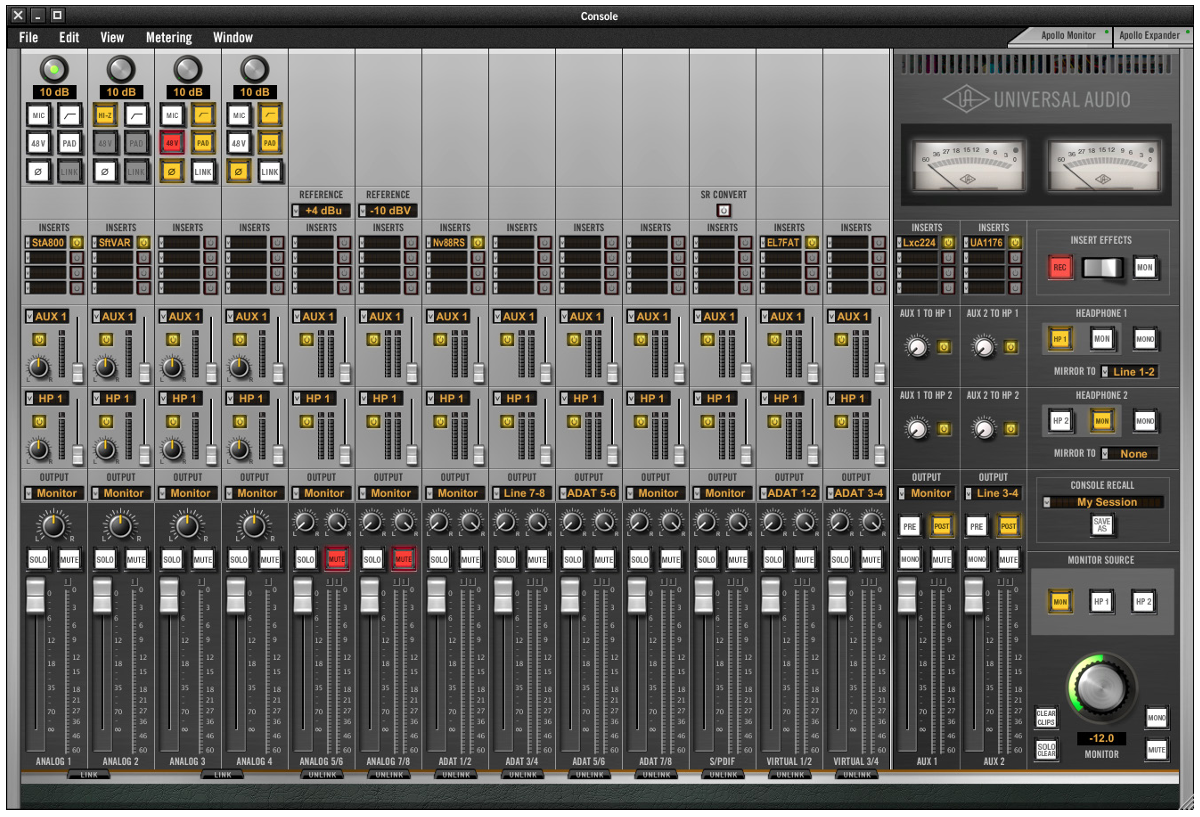Toggle the low cut filter on Analog 2
The image size is (1200, 817).
point(136,116)
